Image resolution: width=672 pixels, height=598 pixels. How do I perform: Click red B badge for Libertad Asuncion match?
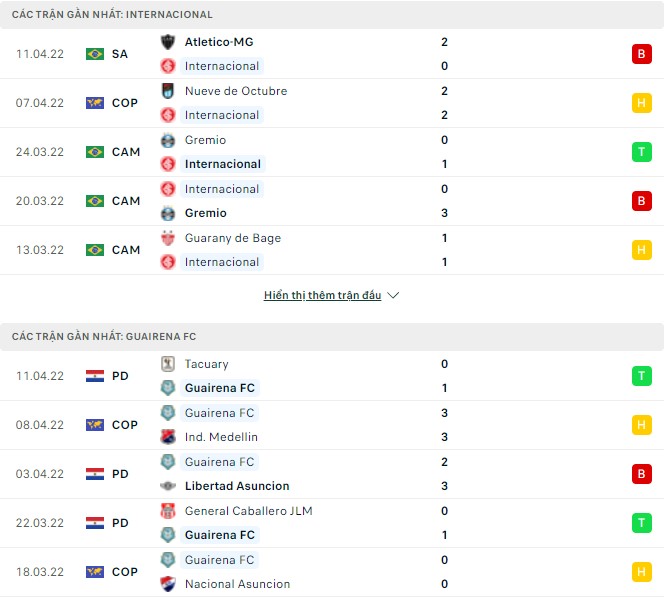click(641, 474)
